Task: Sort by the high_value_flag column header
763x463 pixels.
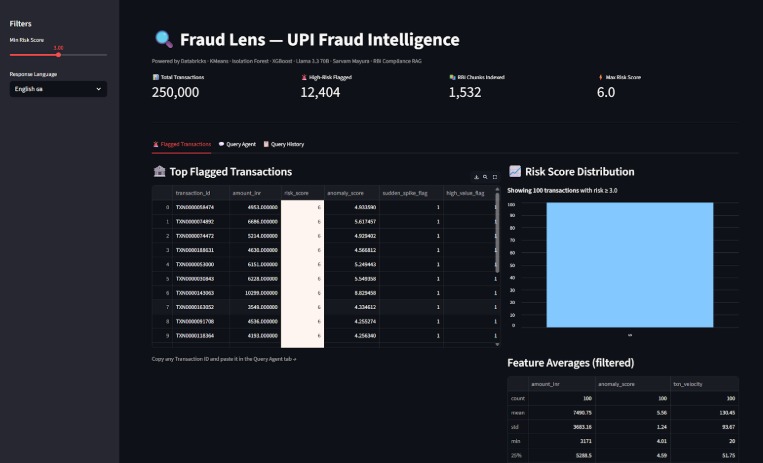Action: coord(469,193)
